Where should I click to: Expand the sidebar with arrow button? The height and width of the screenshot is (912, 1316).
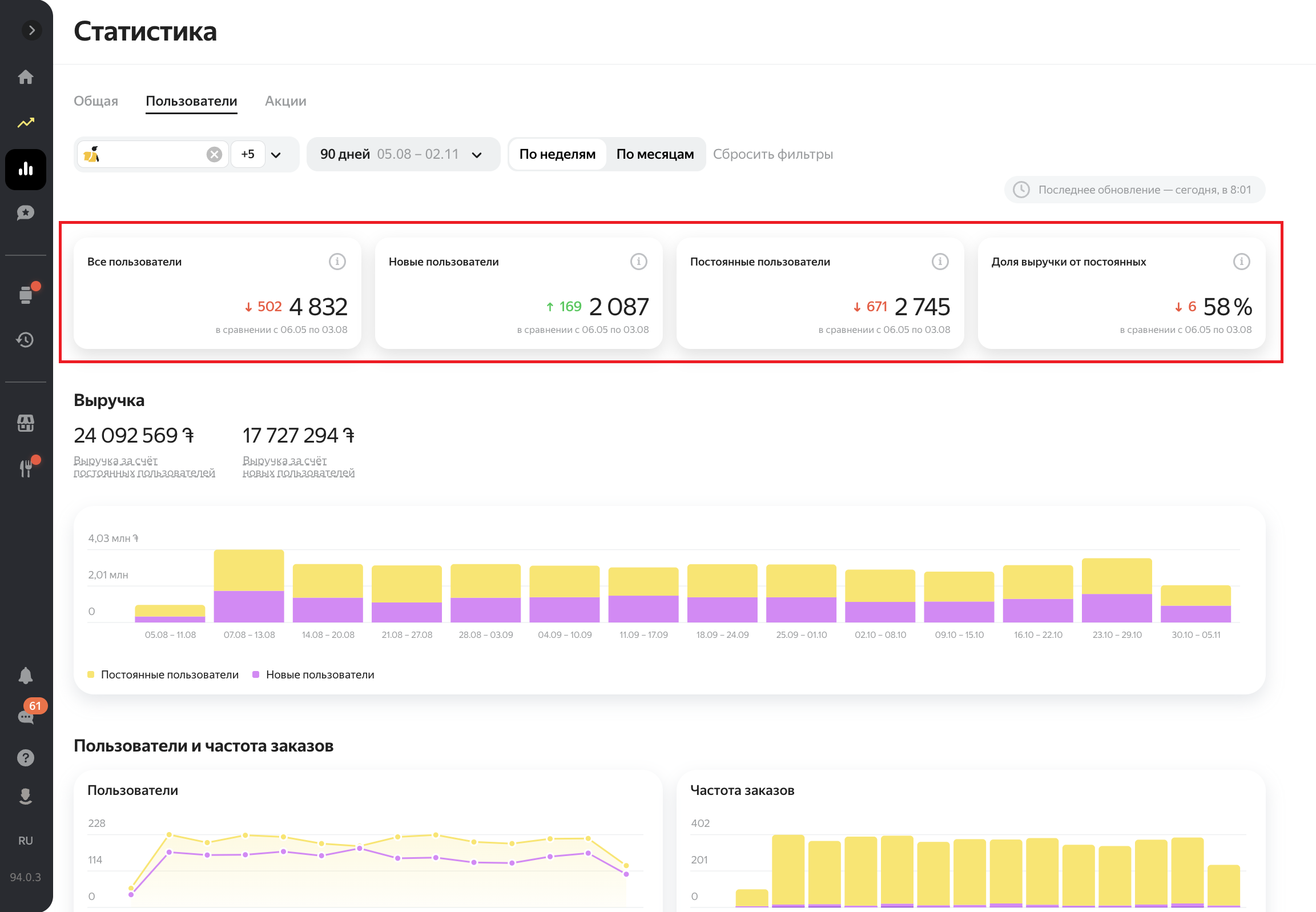coord(31,30)
